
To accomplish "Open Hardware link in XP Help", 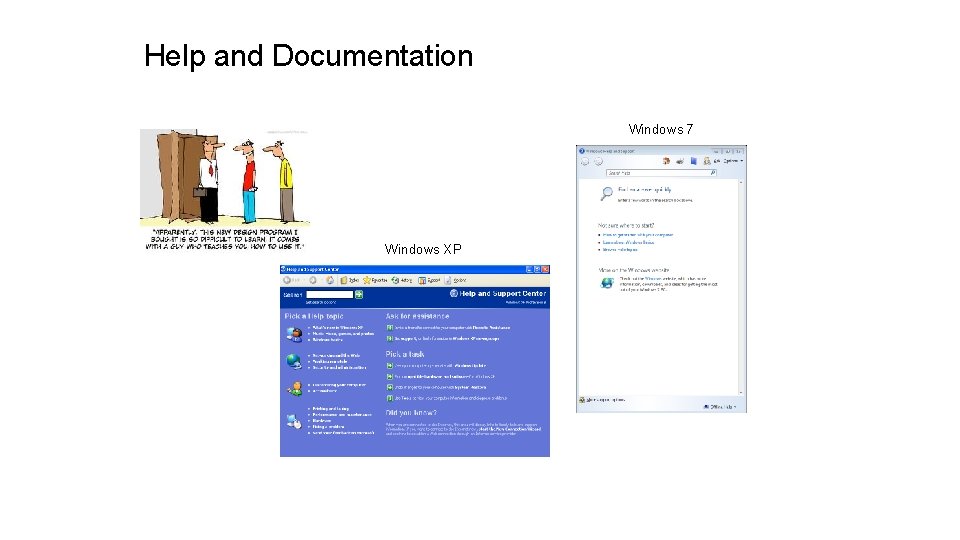I will coord(321,421).
